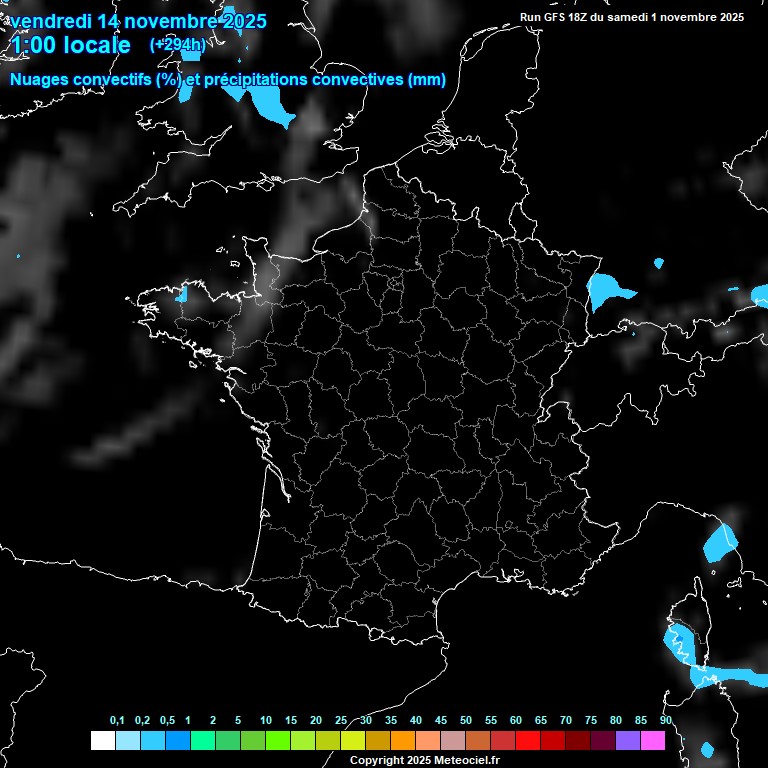768x768 pixels.
Task: Click the pale blue 0,1–0,2 legend swatch
Action: point(128,740)
